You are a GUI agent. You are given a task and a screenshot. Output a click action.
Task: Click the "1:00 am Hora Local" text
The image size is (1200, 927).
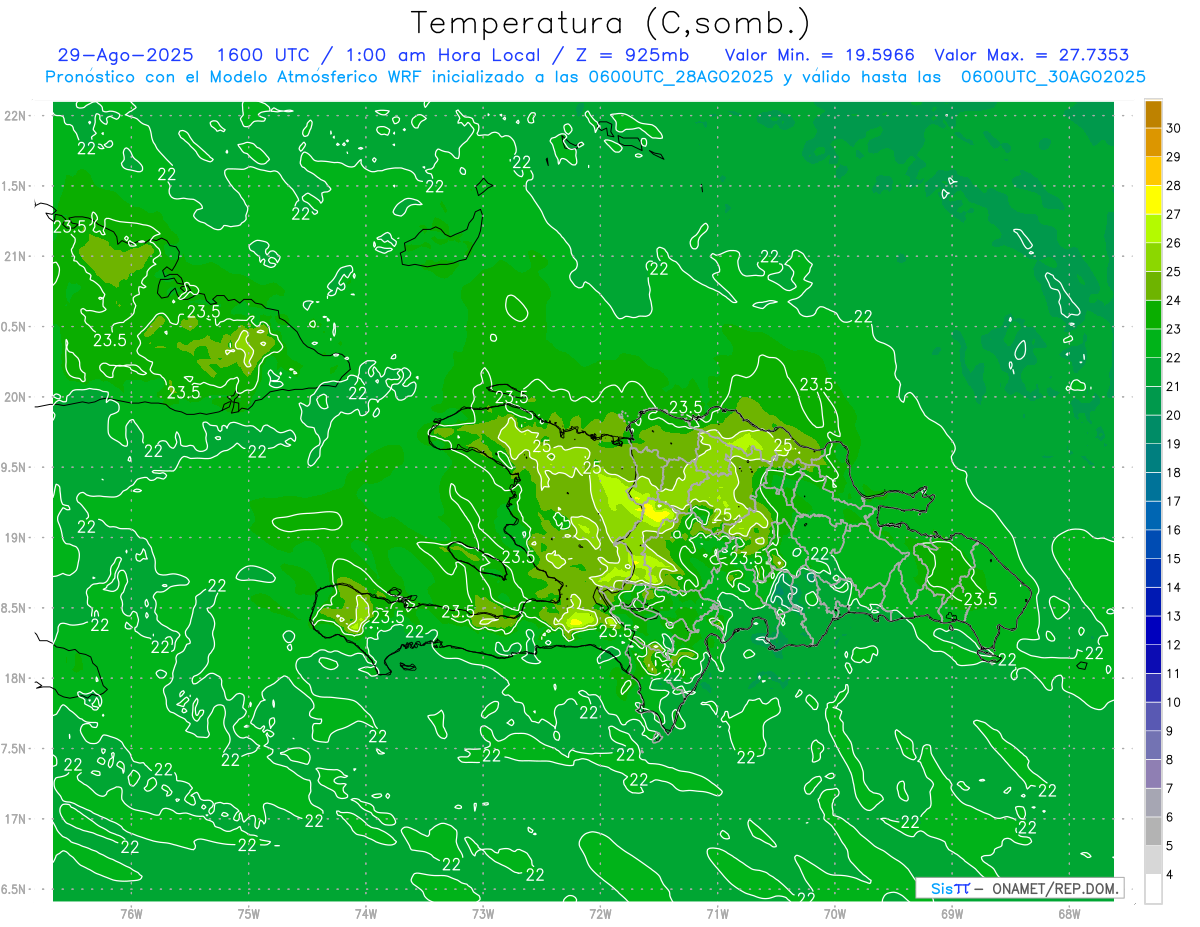(x=443, y=55)
